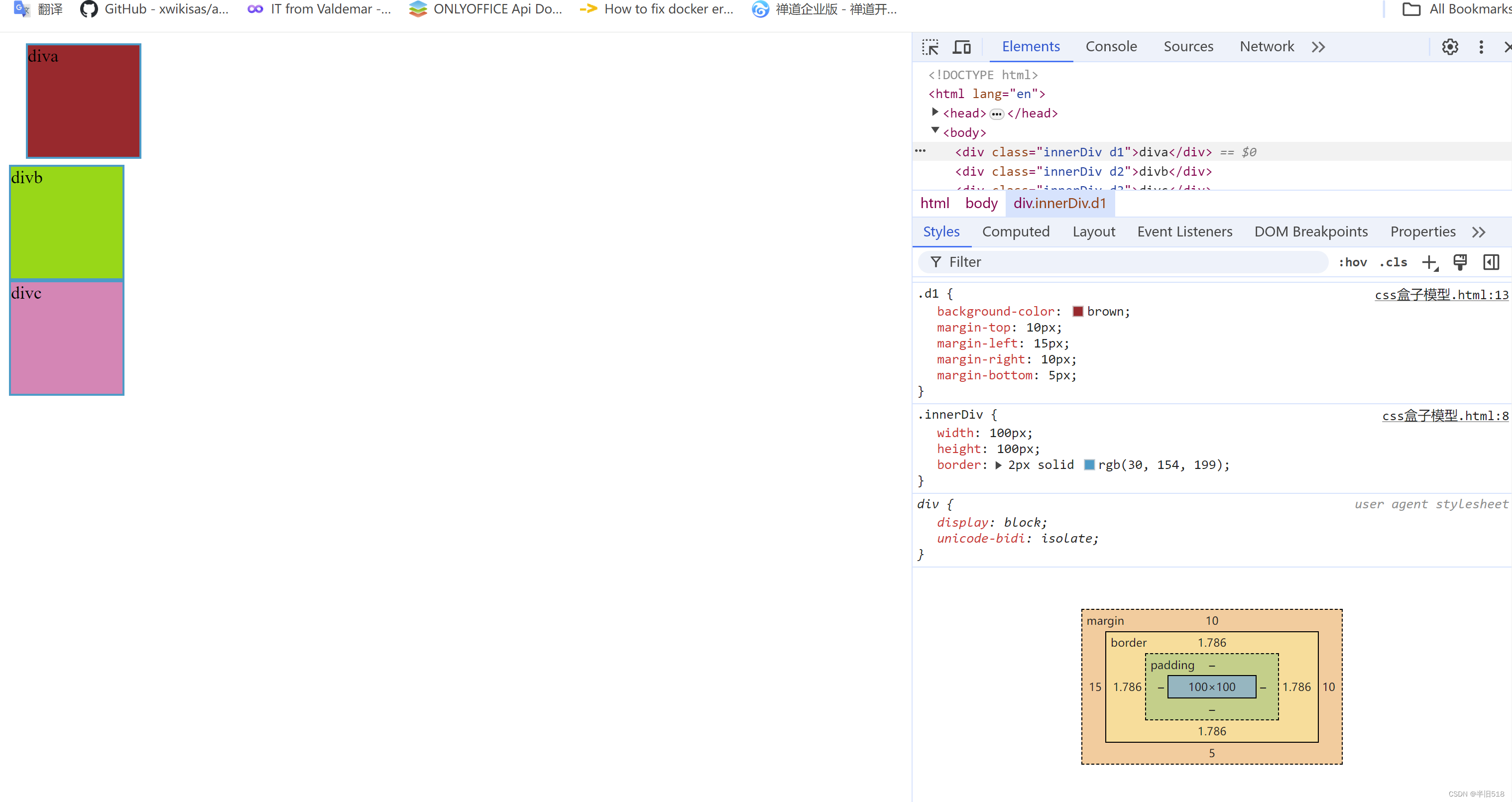Open the All Bookmarks folder
Screen dimensions: 1512x802
(x=1457, y=9)
